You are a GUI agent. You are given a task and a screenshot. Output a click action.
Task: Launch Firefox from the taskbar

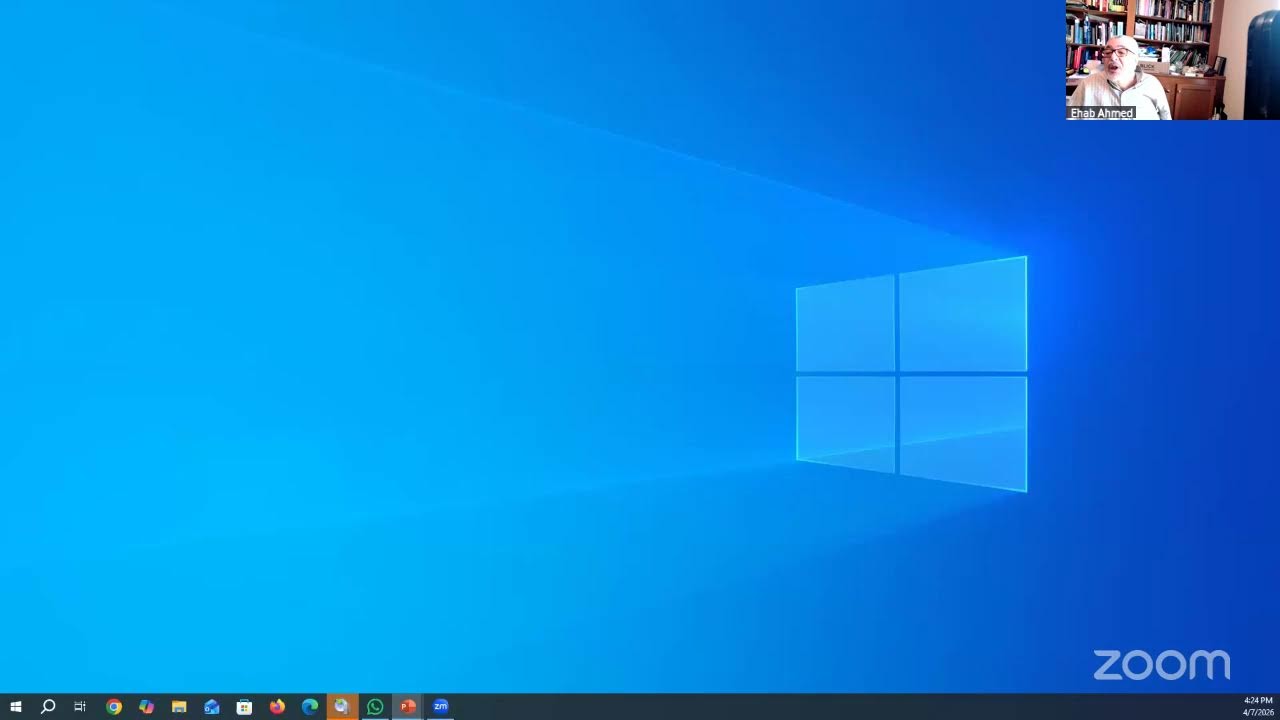(x=277, y=707)
